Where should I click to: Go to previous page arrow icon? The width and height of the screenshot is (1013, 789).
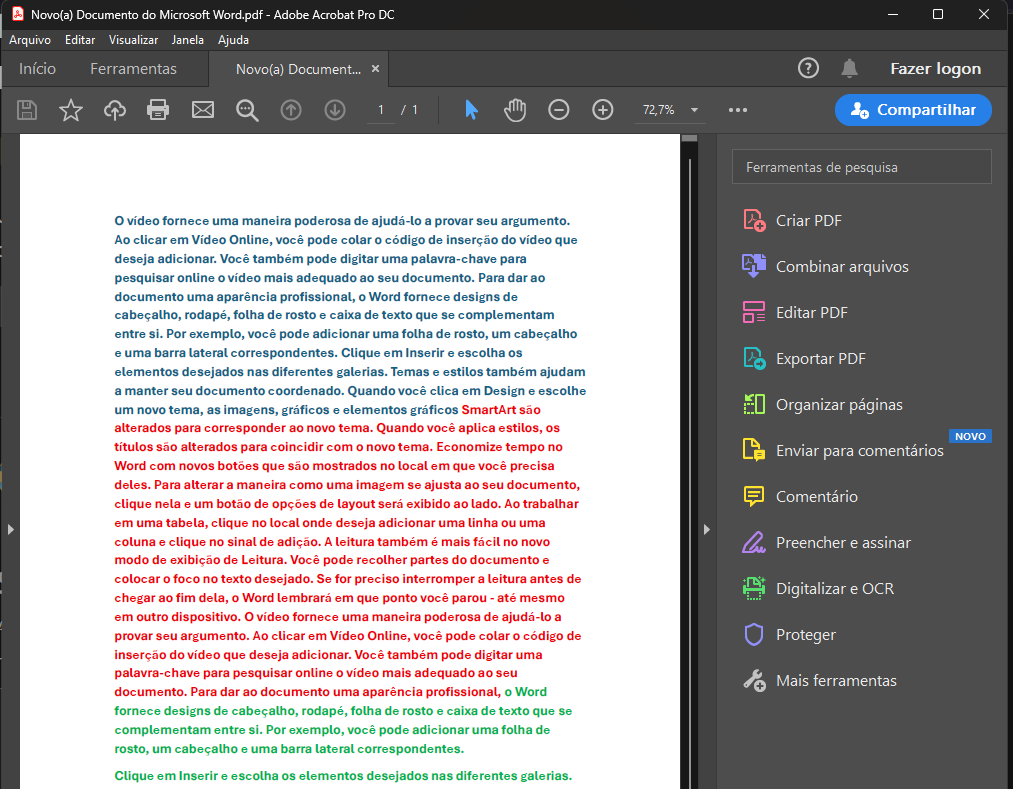click(291, 110)
